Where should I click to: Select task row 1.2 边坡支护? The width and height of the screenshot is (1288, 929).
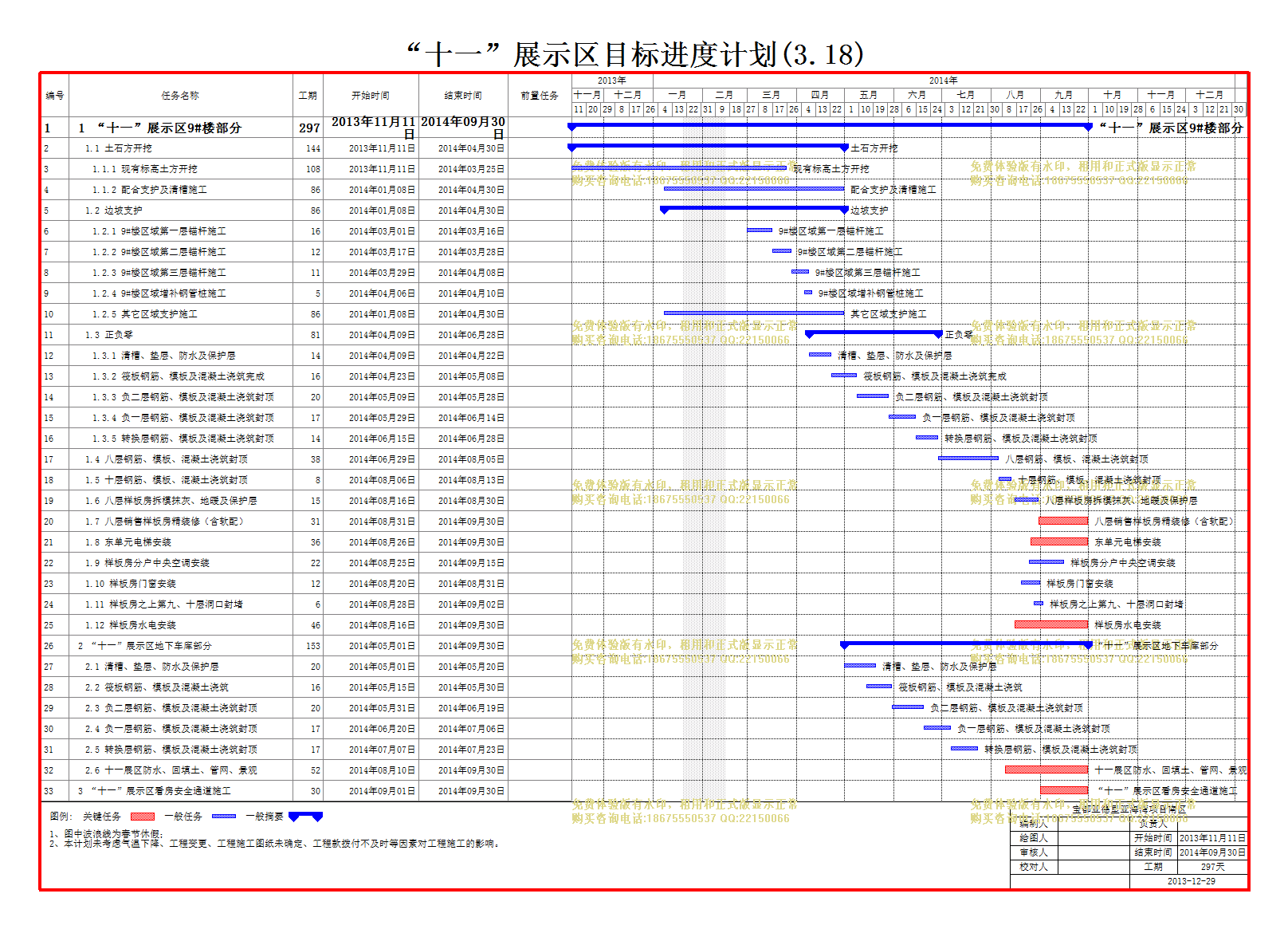click(x=306, y=211)
